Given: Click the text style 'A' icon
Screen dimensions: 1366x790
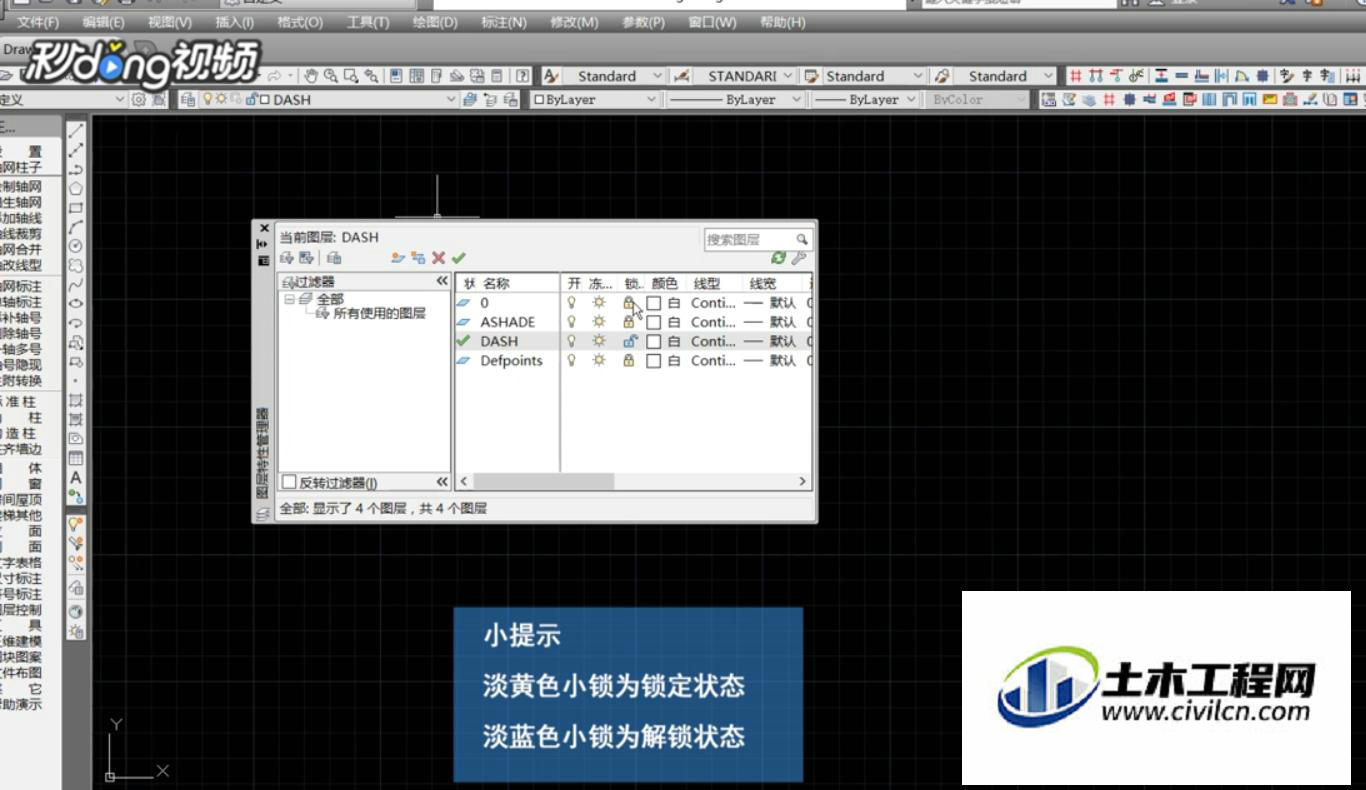Looking at the screenshot, I should pyautogui.click(x=552, y=76).
